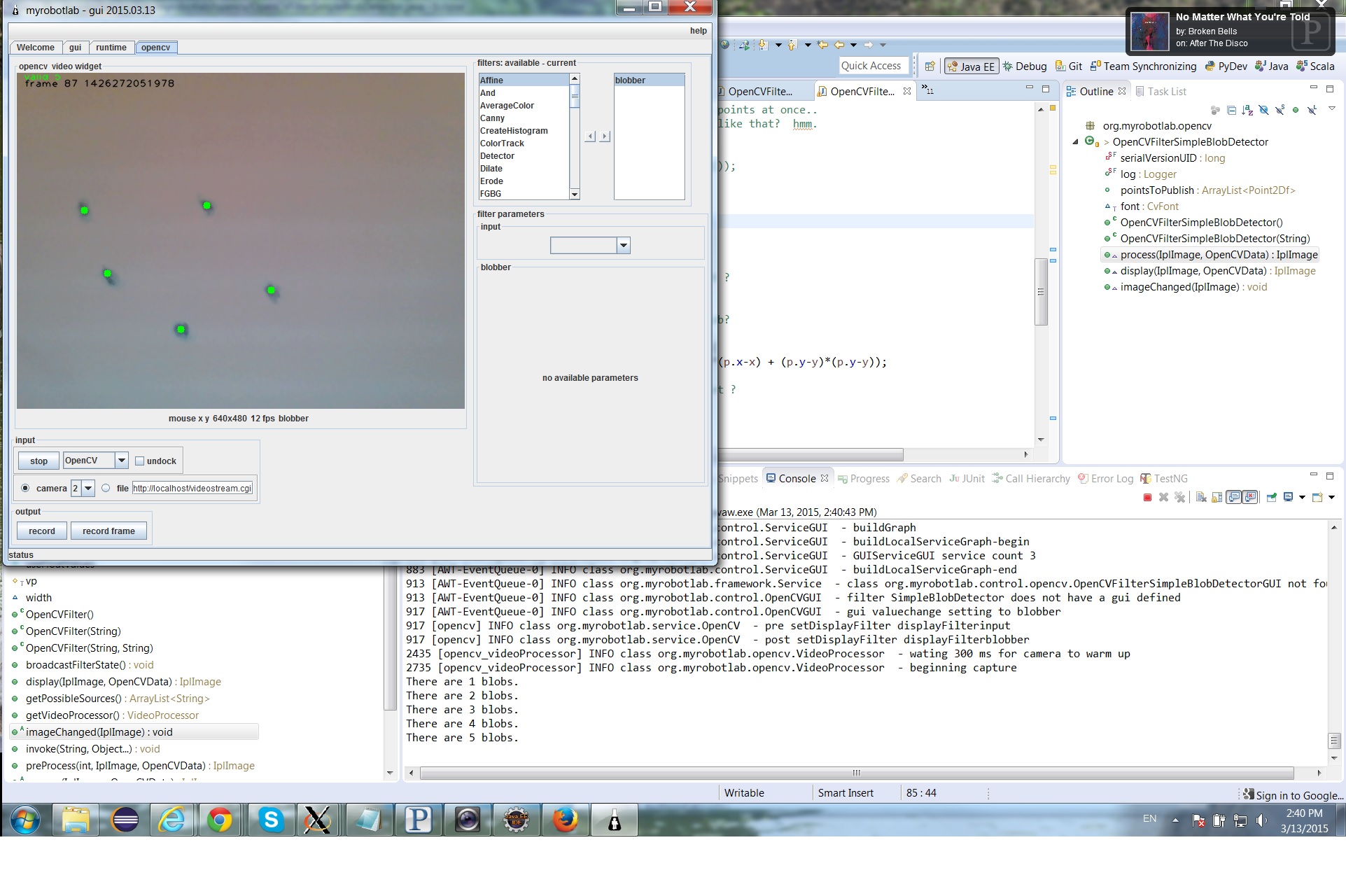
Task: Open the Outline view menu arrow
Action: click(1332, 108)
